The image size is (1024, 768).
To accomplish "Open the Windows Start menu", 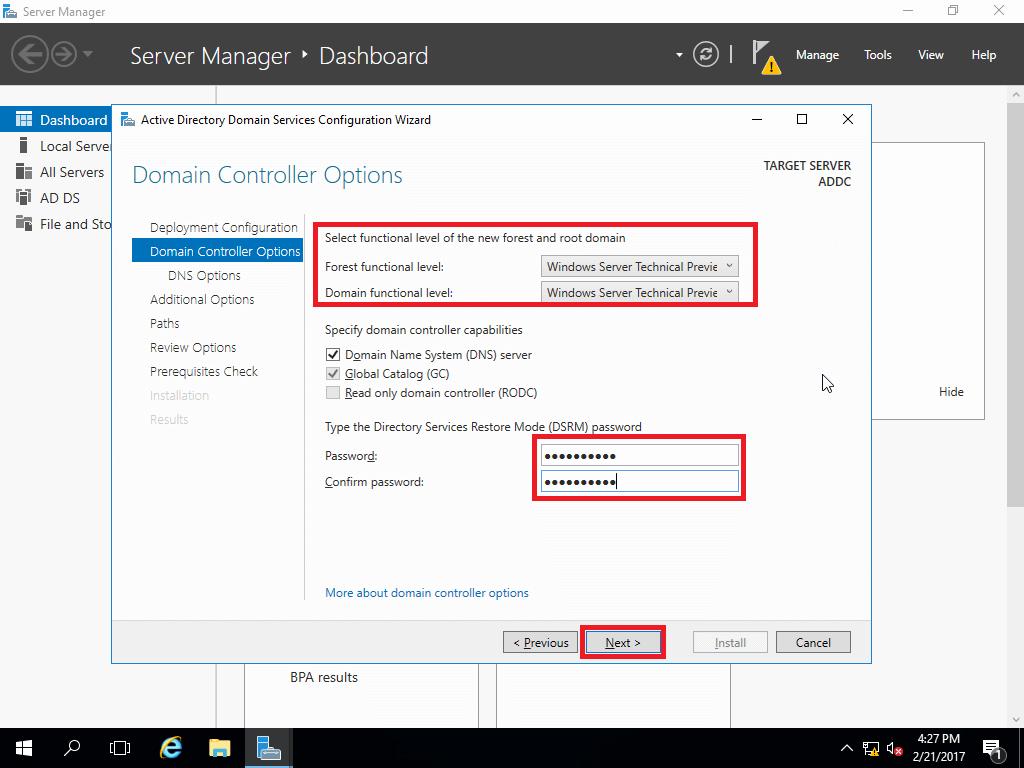I will coord(24,748).
